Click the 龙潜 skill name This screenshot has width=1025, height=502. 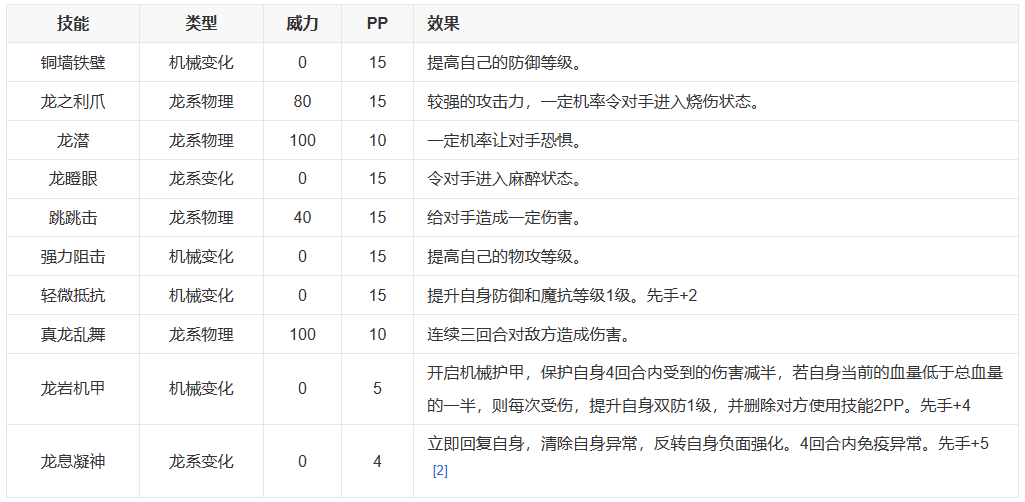point(73,140)
